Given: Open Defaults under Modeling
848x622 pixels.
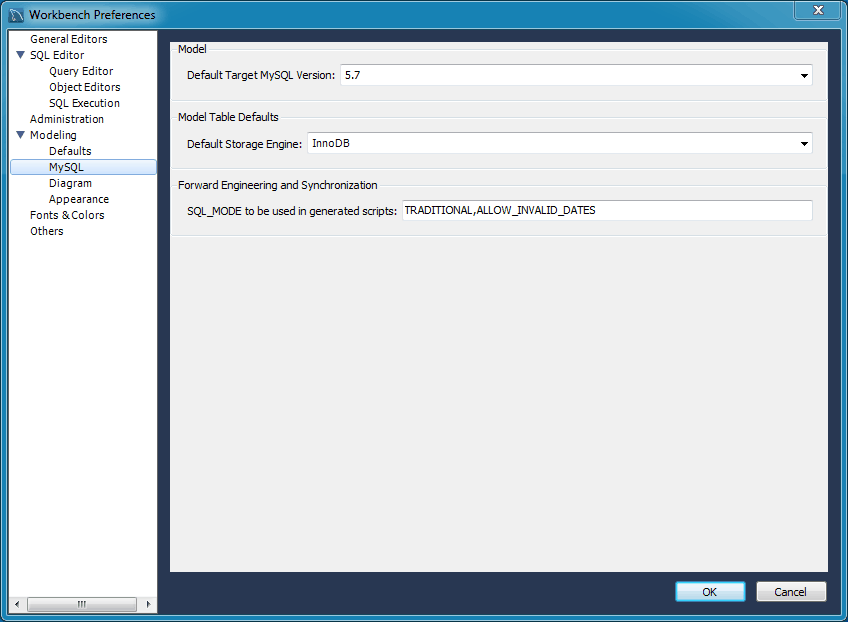Looking at the screenshot, I should point(70,151).
